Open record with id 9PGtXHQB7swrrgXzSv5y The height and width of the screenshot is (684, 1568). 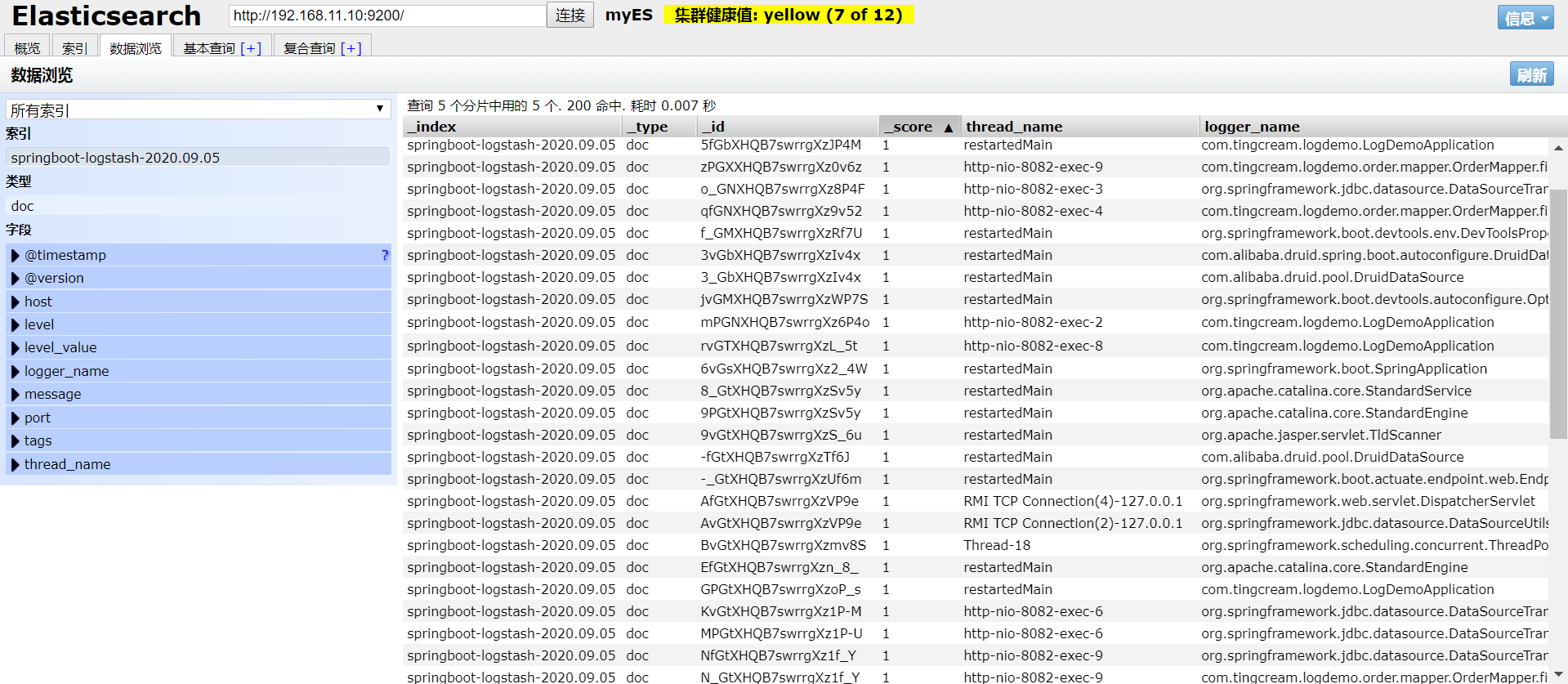pyautogui.click(x=780, y=413)
